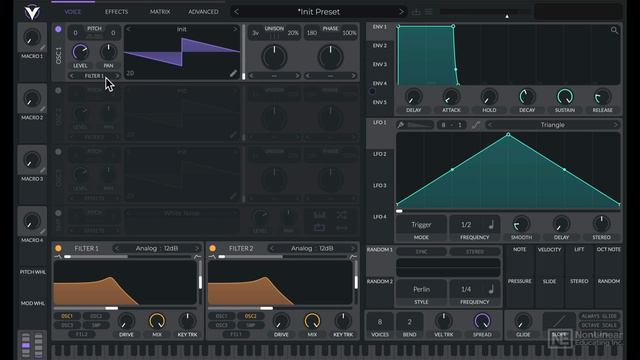Image resolution: width=640 pixels, height=360 pixels.
Task: Select ENV 2 tab
Action: click(380, 46)
